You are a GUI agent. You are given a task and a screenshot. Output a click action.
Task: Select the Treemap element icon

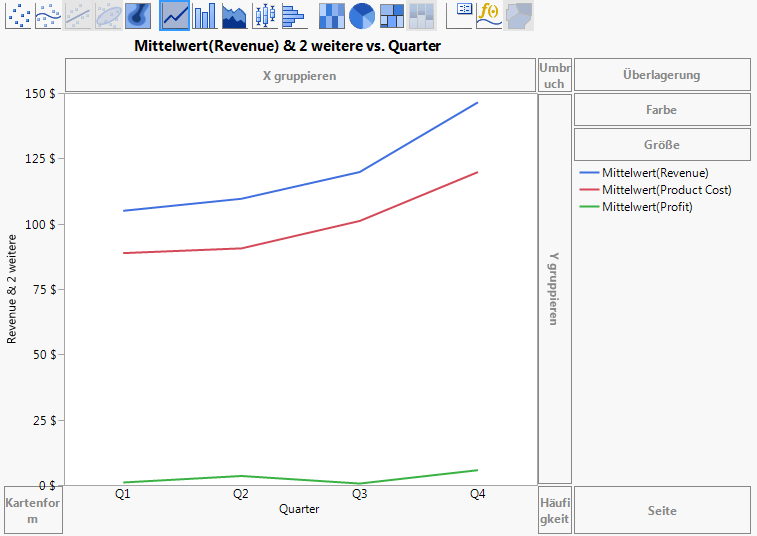tap(392, 15)
